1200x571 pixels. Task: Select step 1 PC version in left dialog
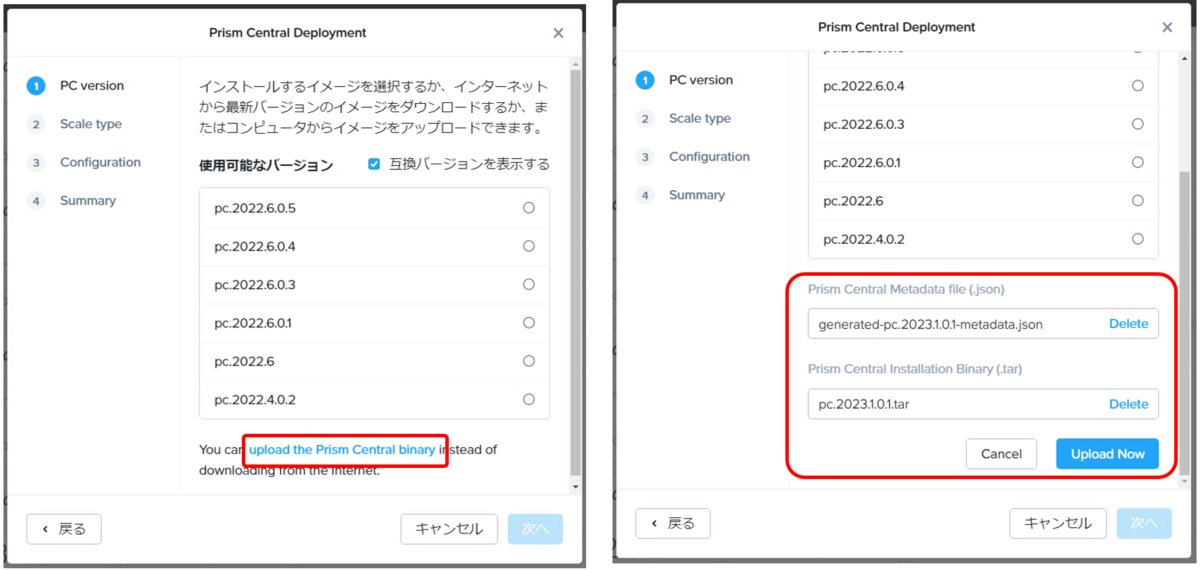pos(76,86)
